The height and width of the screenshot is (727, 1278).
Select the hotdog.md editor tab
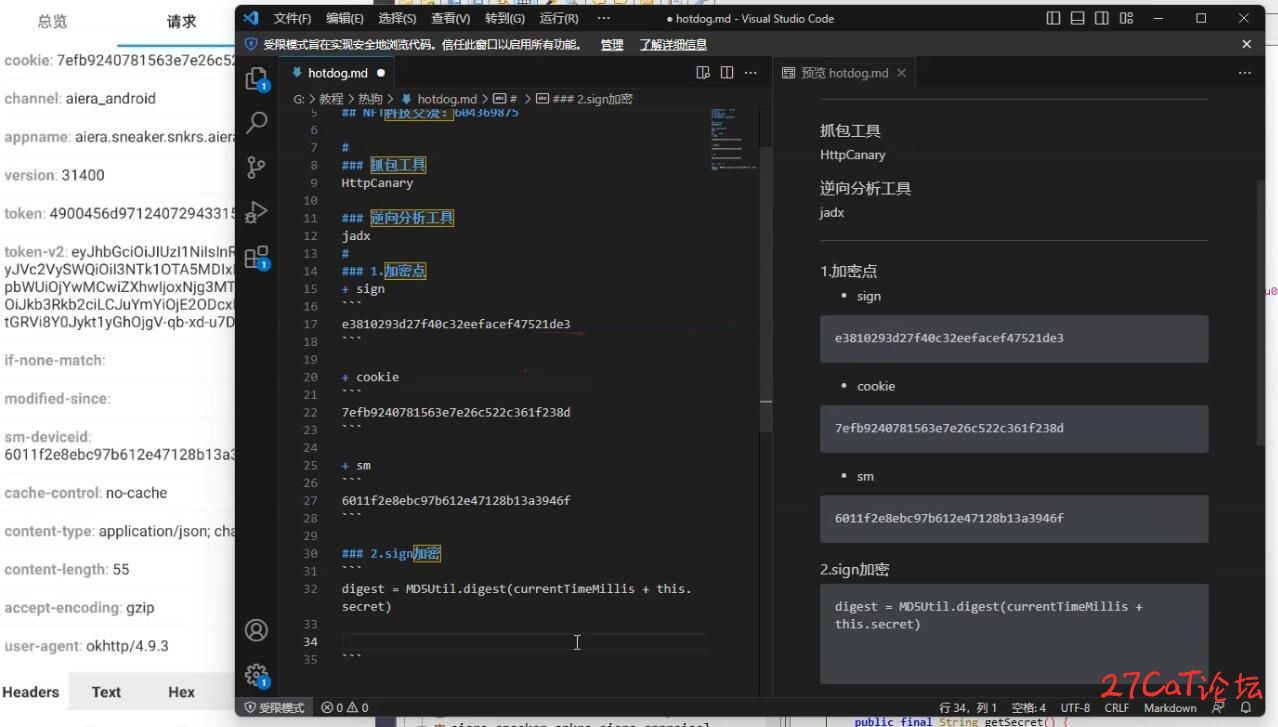(338, 73)
